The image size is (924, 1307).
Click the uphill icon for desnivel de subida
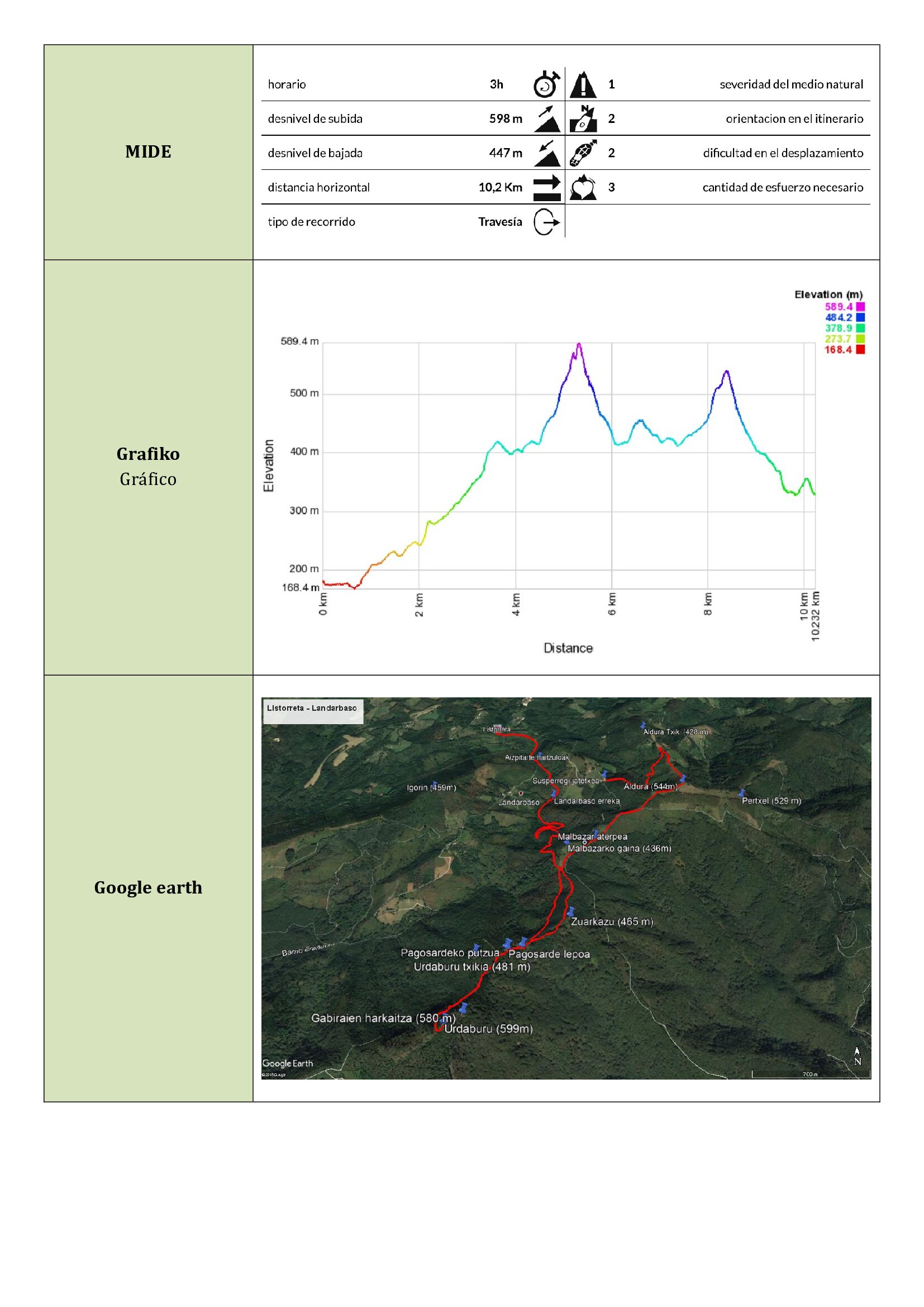(546, 119)
